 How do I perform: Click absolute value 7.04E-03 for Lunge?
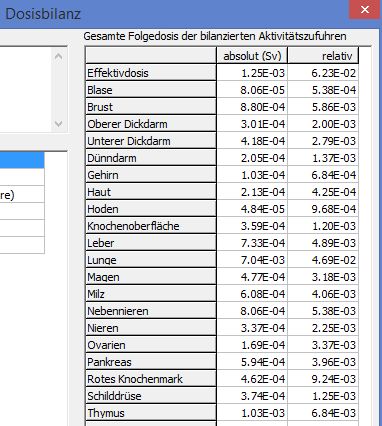252,260
